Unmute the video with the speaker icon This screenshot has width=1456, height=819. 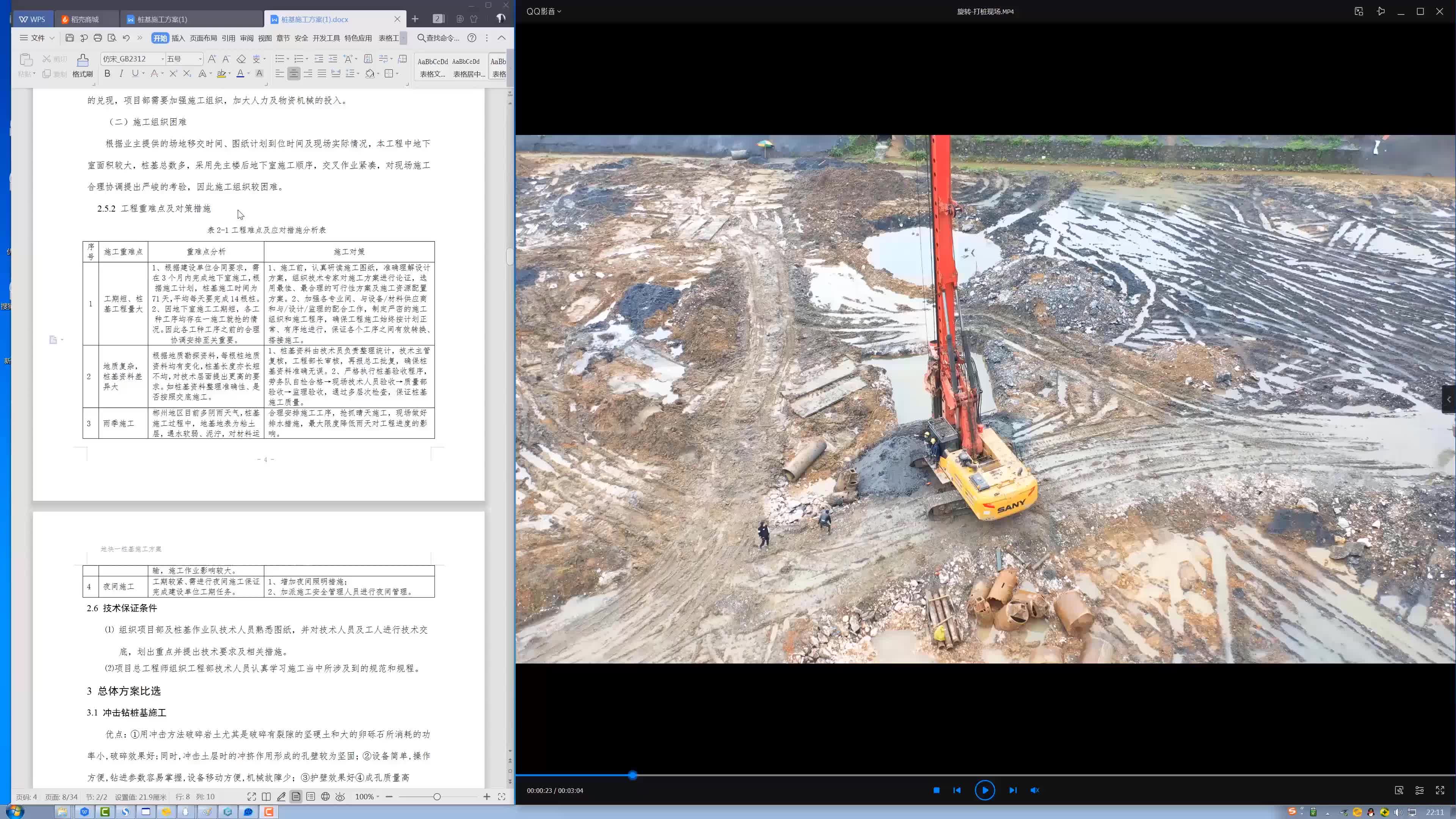tap(1034, 790)
